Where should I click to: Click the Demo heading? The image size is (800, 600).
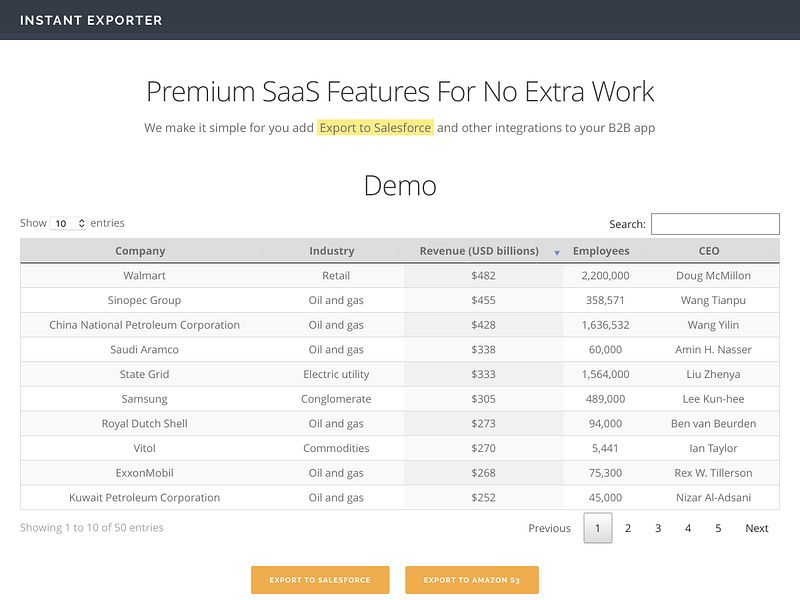coord(400,186)
